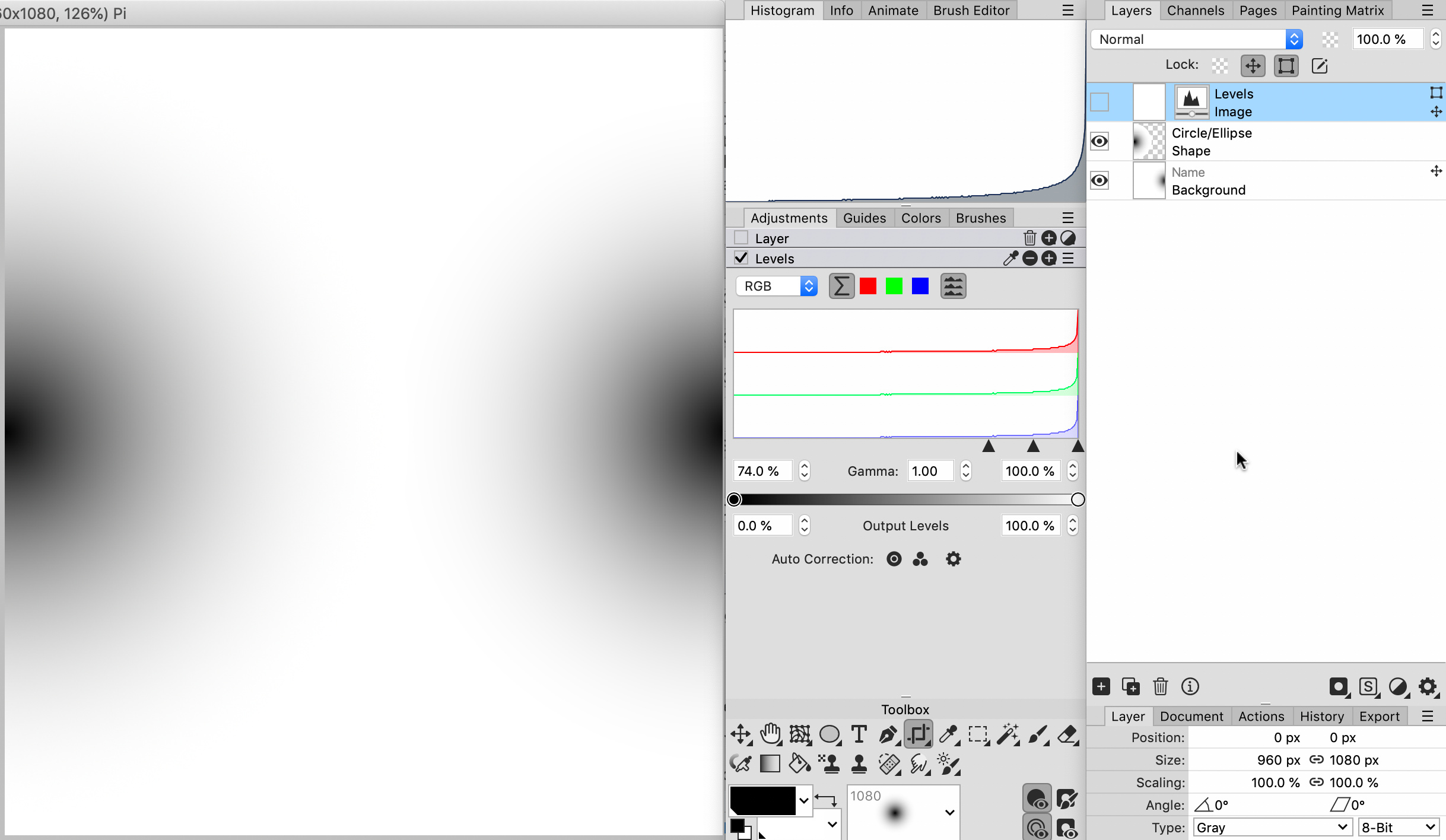Image resolution: width=1446 pixels, height=840 pixels.
Task: Select the Text tool in Toolbox
Action: coord(859,734)
